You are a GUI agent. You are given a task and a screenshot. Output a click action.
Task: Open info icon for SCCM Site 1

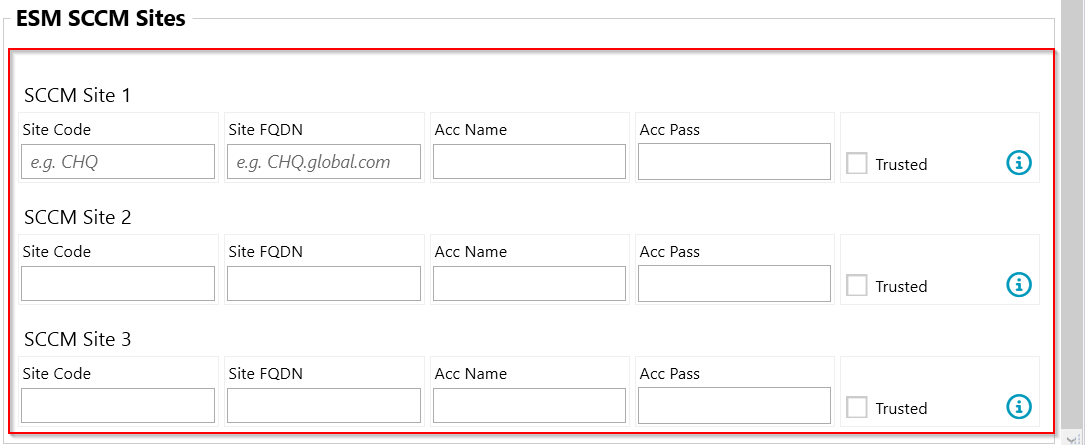(1018, 163)
